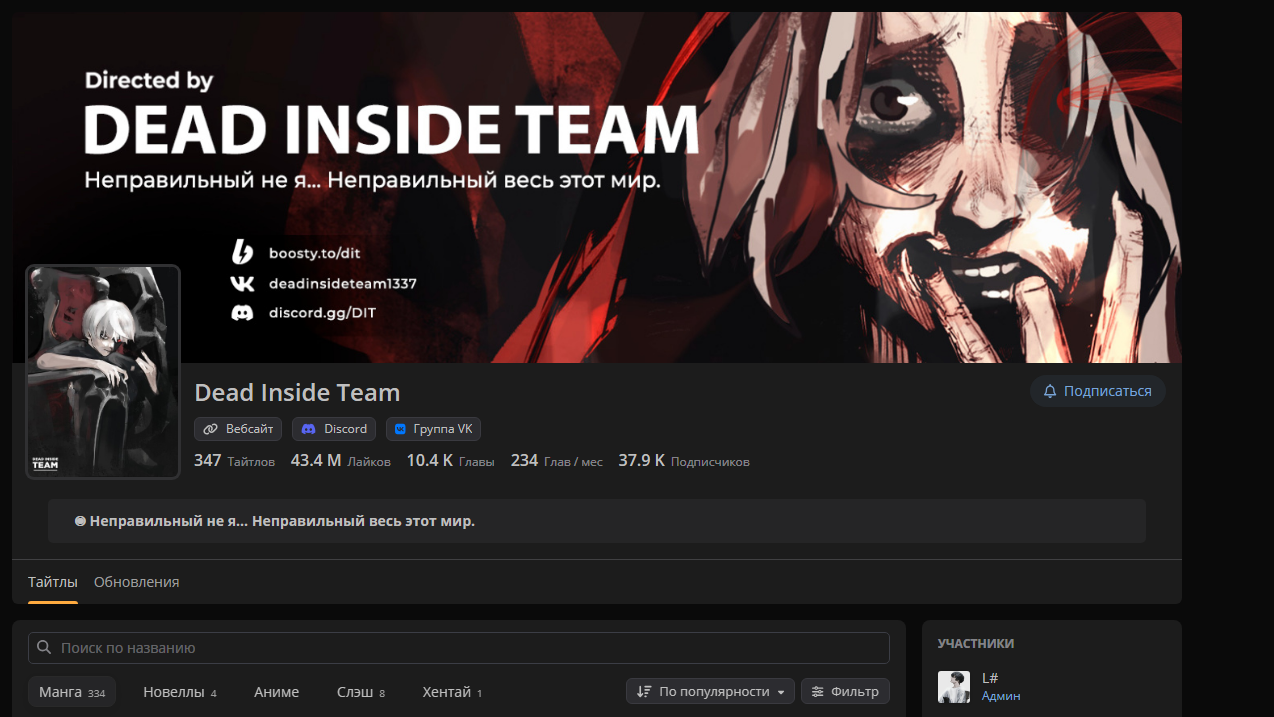Open the Вебсайт link
1274x717 pixels.
click(238, 429)
